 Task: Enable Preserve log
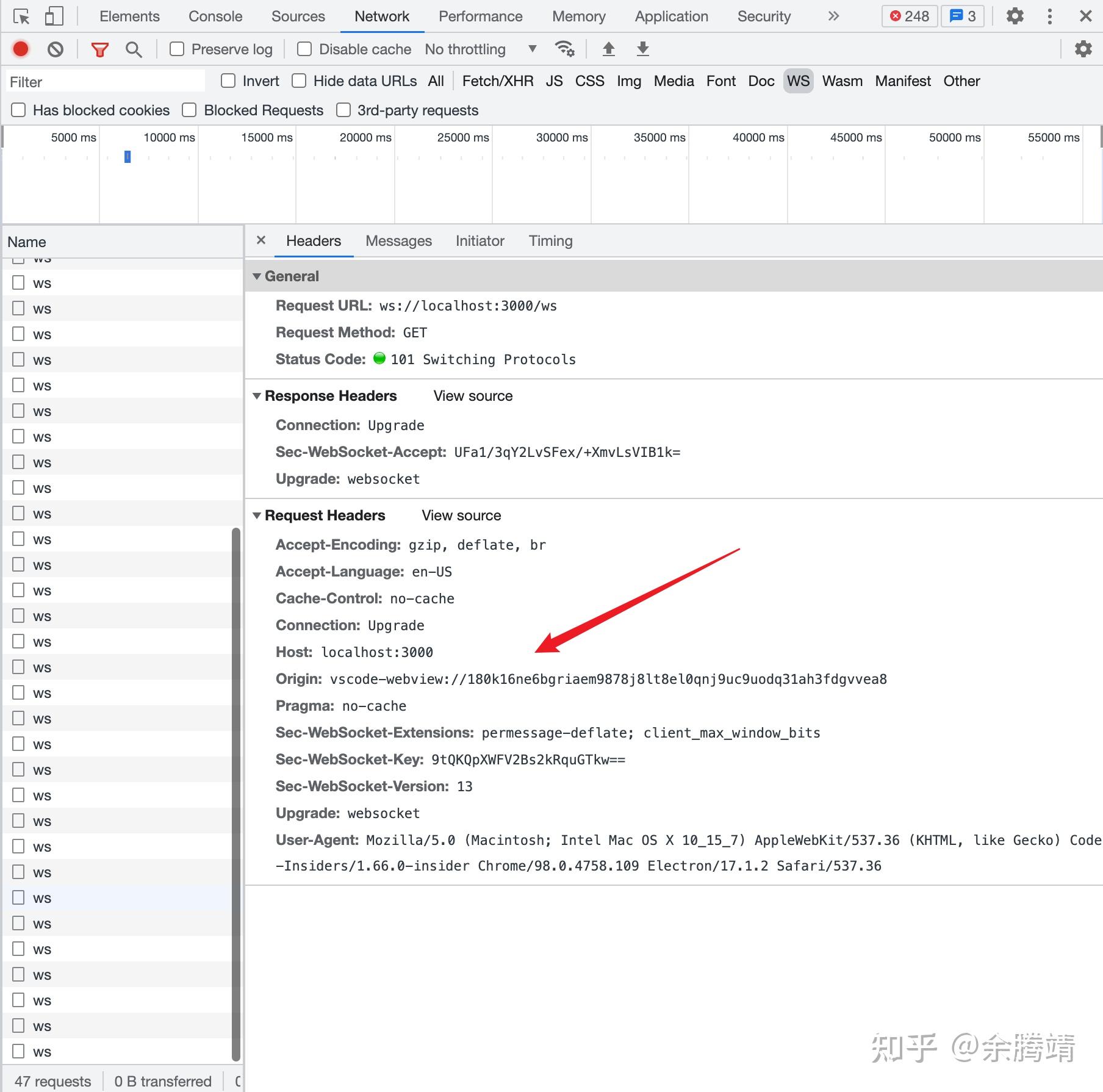[176, 49]
